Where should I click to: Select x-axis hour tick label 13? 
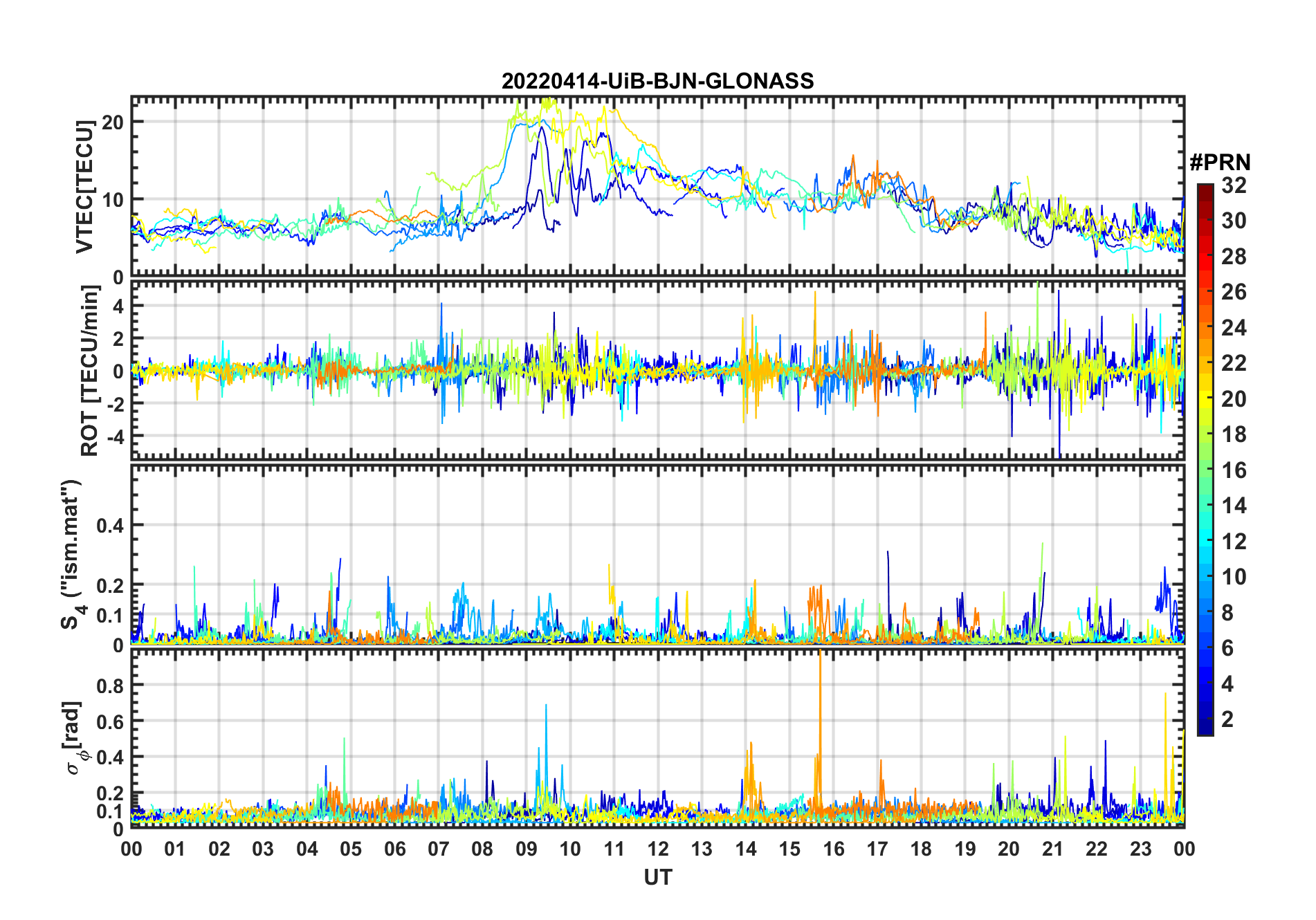(x=702, y=849)
